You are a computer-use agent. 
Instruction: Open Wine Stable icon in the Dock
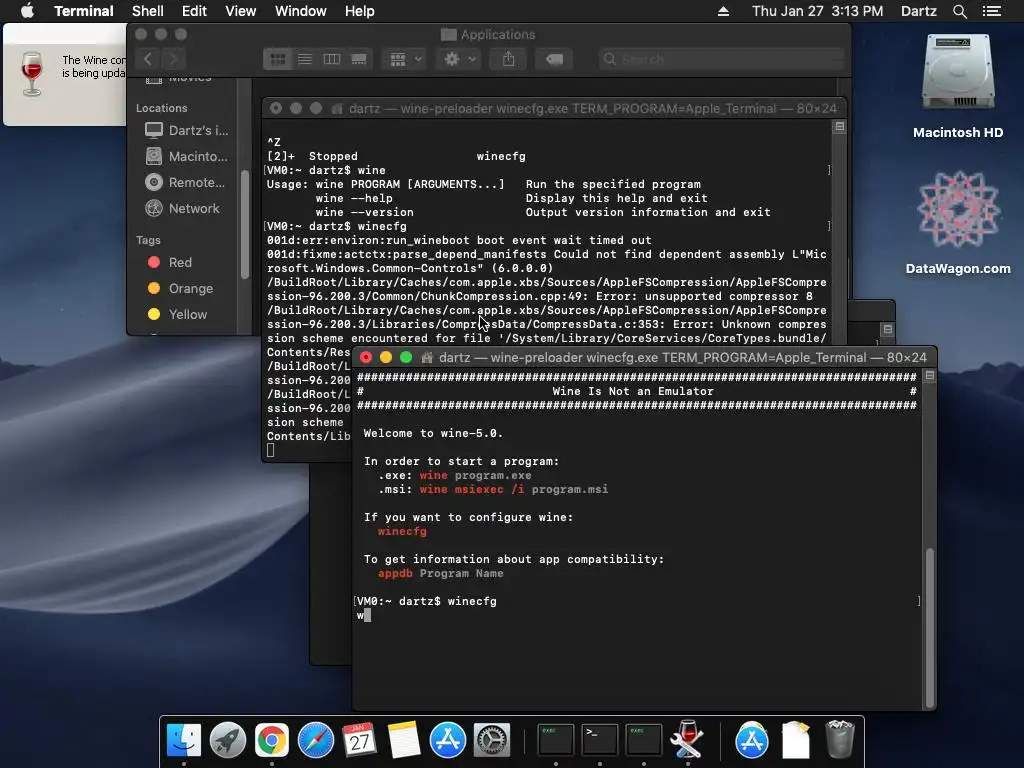(687, 740)
